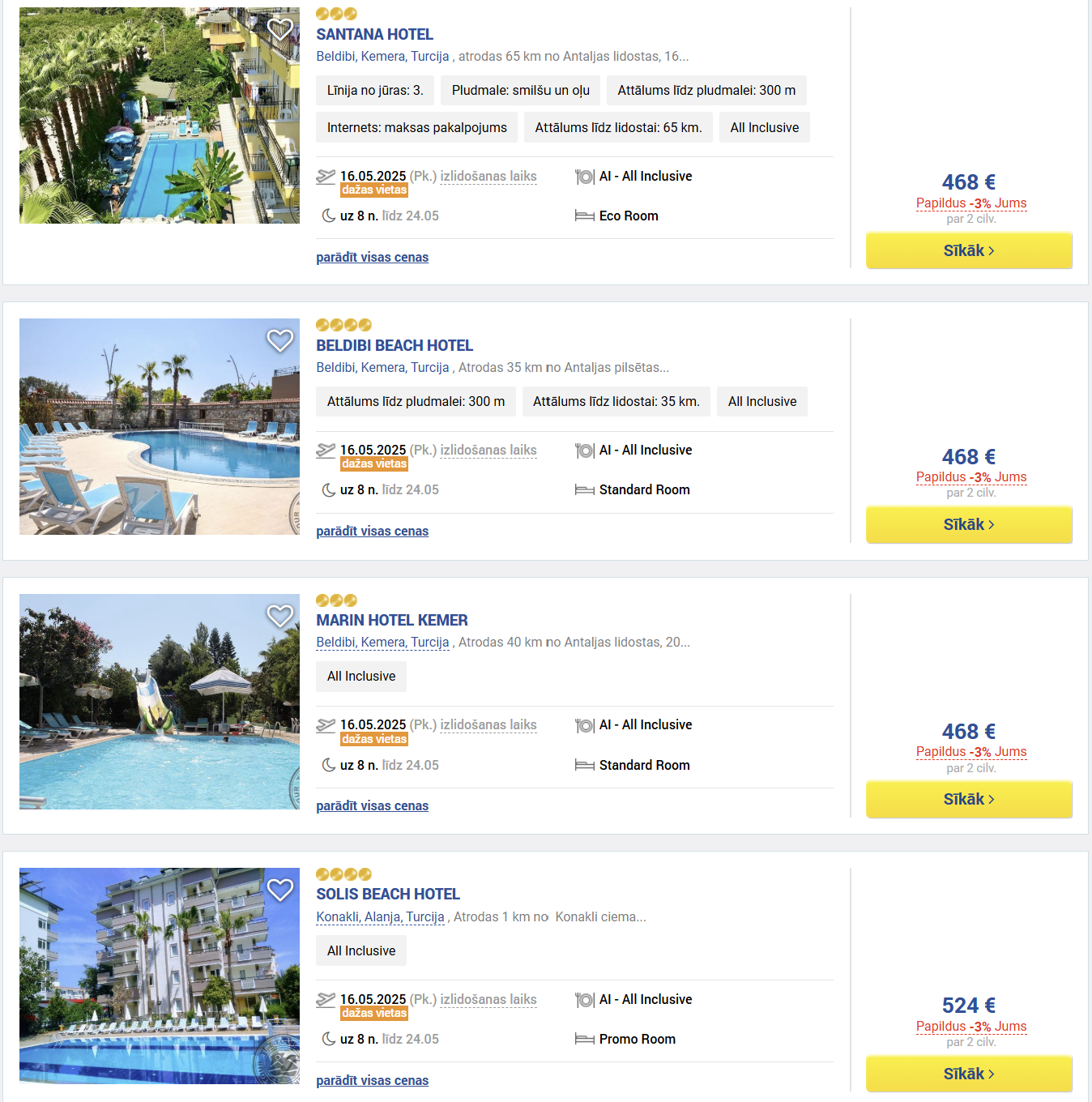Click airplane icon in Santana Hotel departure row

point(326,177)
